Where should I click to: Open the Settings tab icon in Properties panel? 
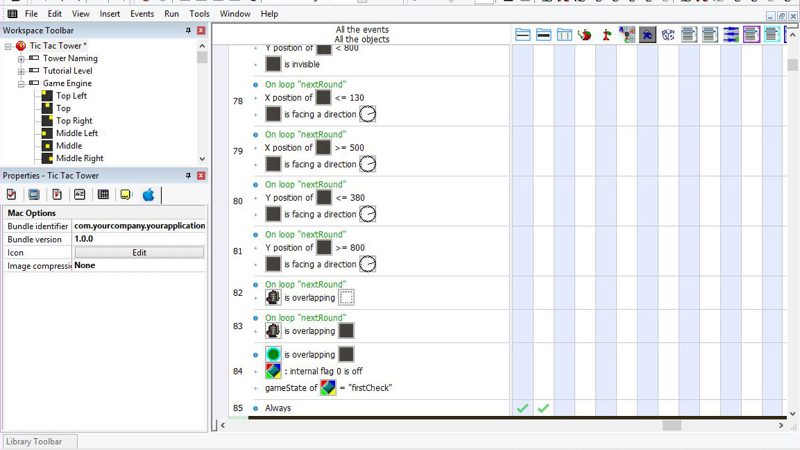11,194
